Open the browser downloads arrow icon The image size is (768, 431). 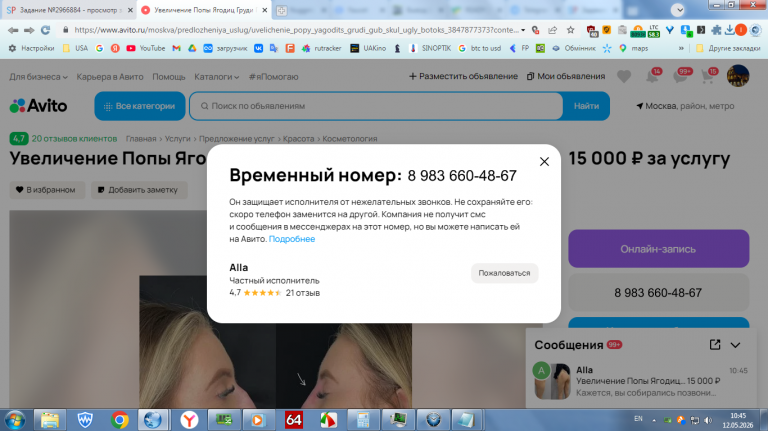[729, 30]
